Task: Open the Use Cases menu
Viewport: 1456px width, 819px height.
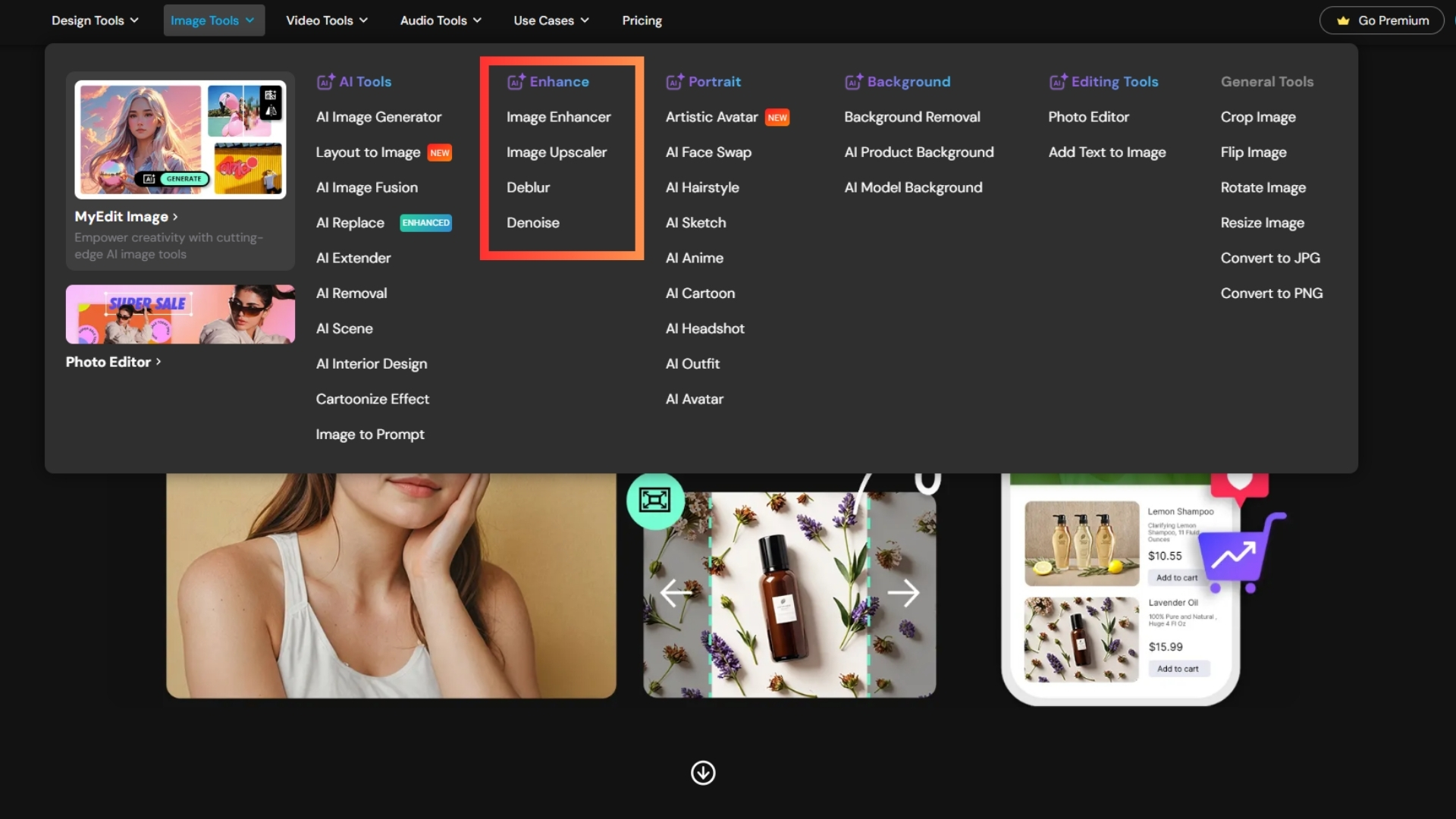Action: coord(551,20)
